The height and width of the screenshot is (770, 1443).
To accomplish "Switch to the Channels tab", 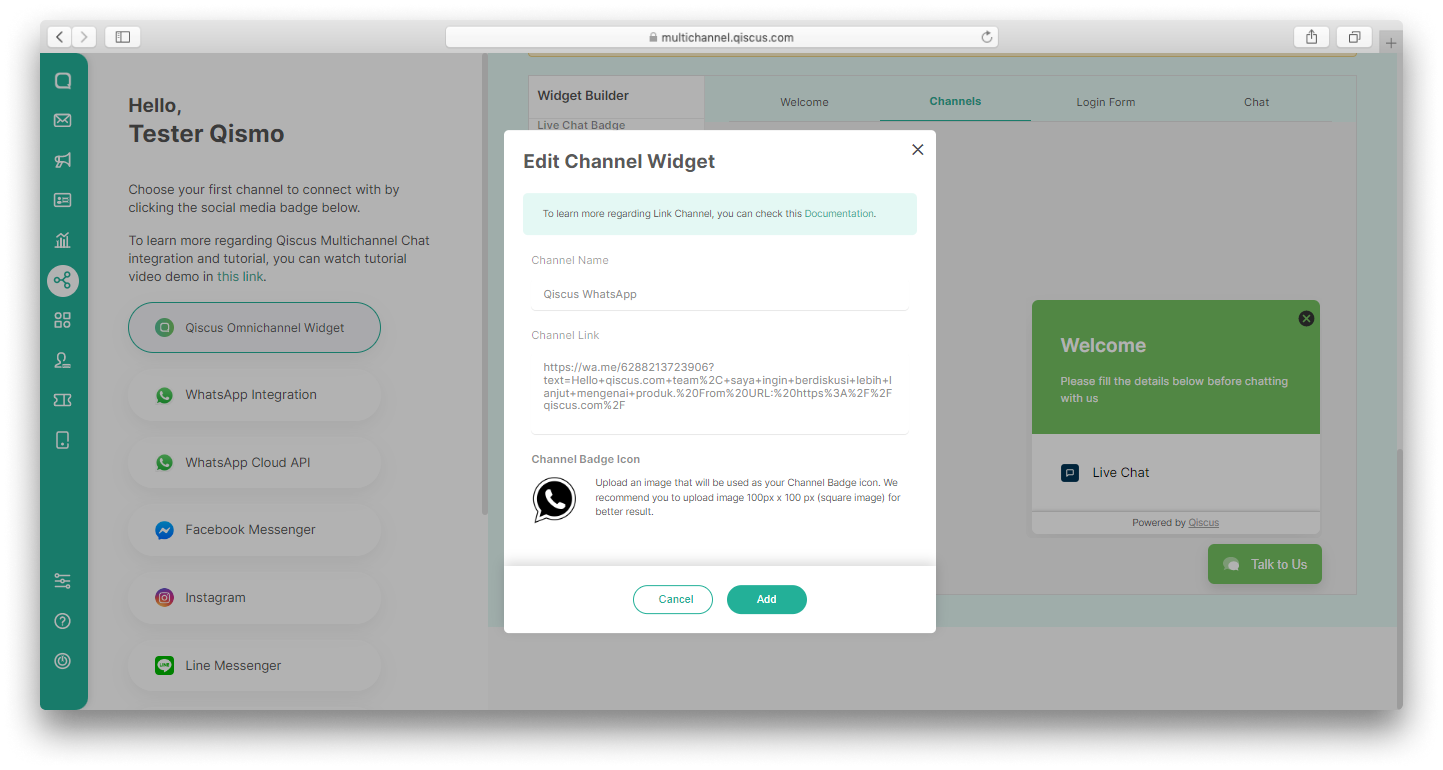I will tap(955, 101).
